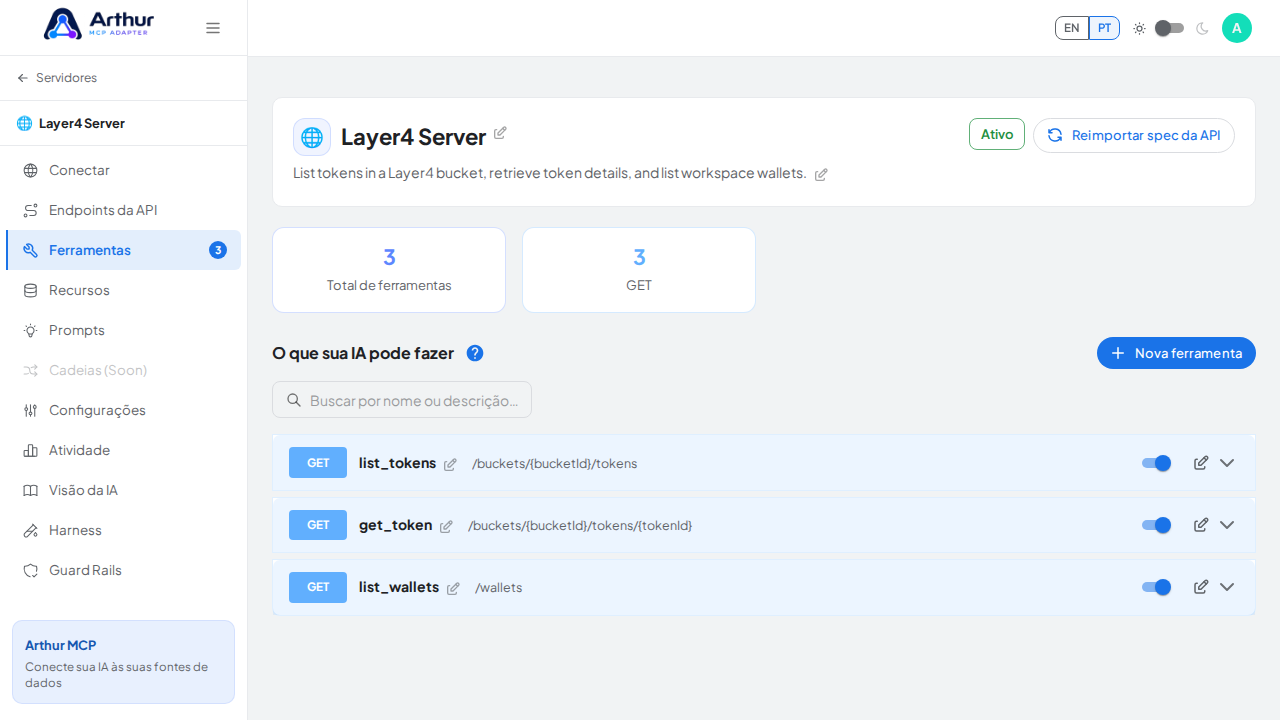The image size is (1280, 720).
Task: Focus the Buscar por nome ou descrição field
Action: 402,400
